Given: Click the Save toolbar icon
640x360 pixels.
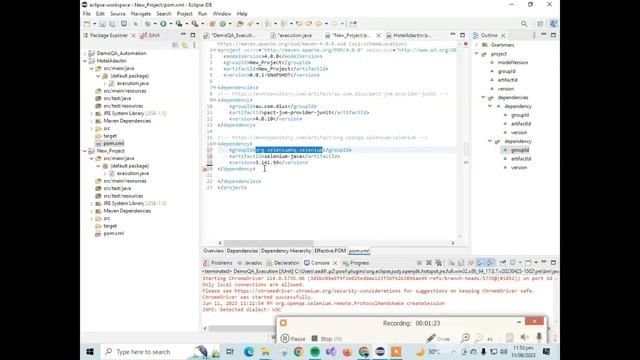Looking at the screenshot, I should coord(102,24).
